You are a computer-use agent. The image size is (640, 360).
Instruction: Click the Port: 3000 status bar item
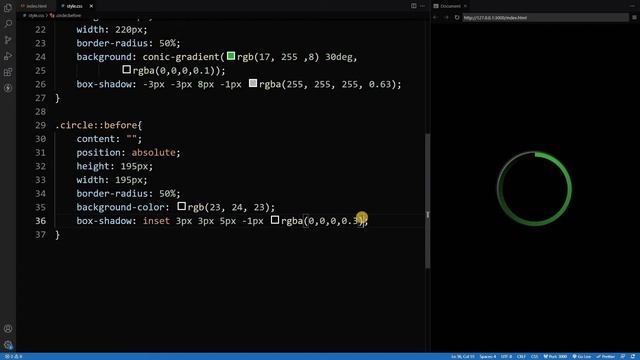[x=555, y=357]
